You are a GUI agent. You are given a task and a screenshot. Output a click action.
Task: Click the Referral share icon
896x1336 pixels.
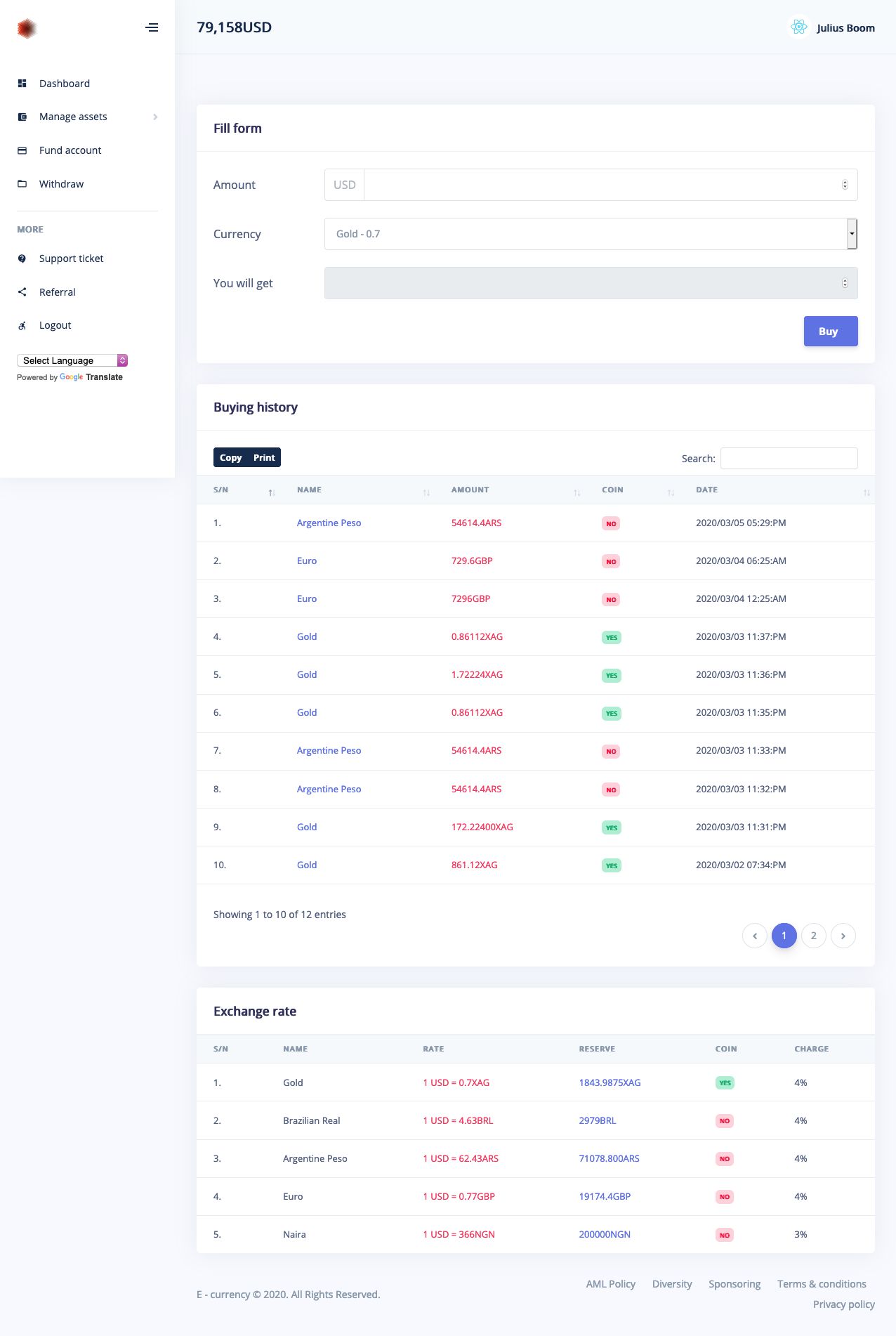click(x=22, y=292)
